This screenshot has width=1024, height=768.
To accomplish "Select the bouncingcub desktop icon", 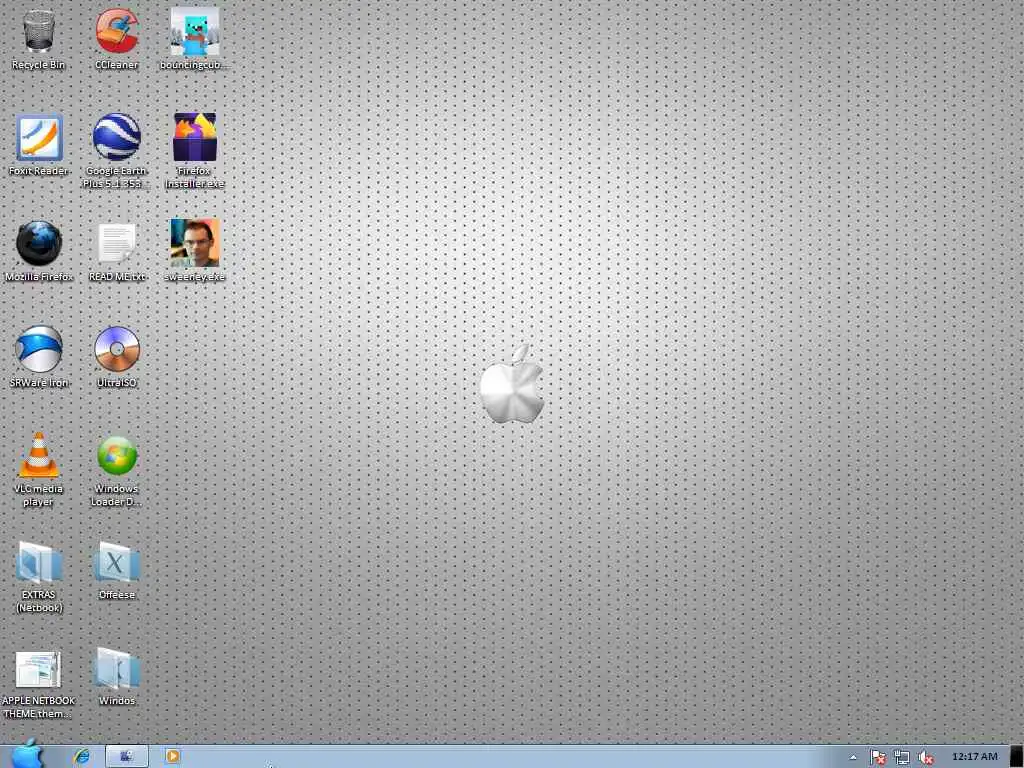I will [x=195, y=37].
